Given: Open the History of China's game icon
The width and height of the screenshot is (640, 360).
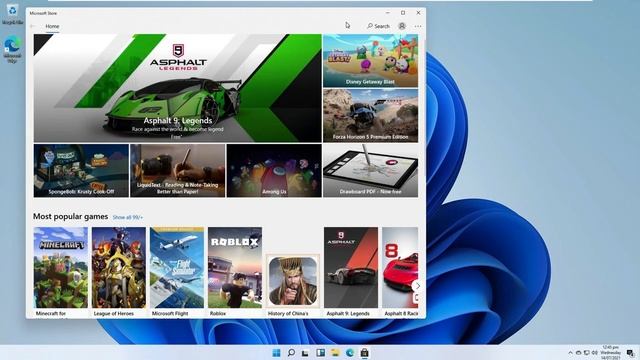Looking at the screenshot, I should (x=293, y=281).
